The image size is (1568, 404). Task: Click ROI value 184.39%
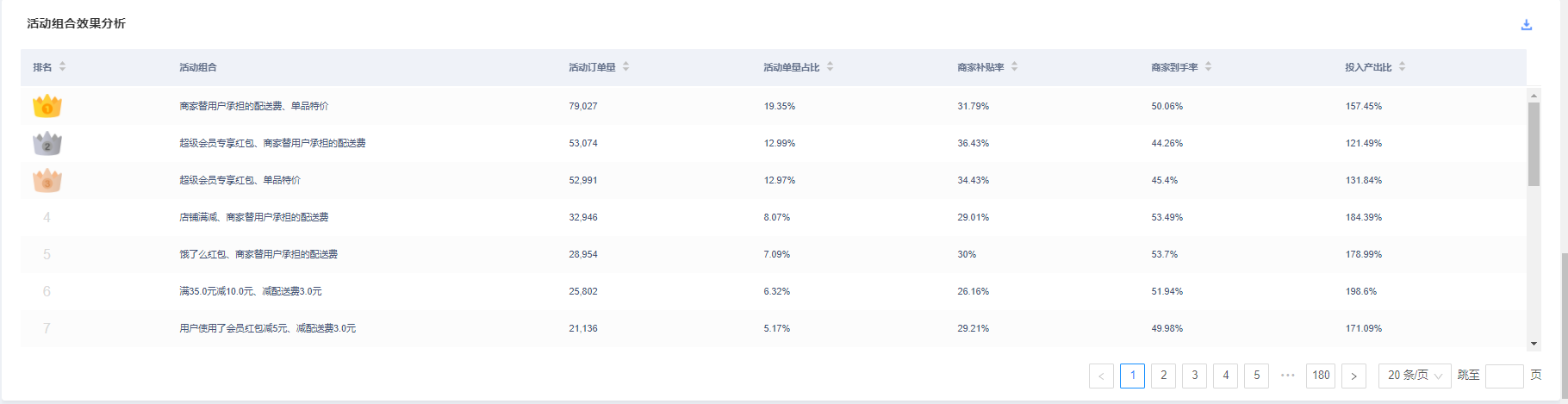coord(1364,217)
